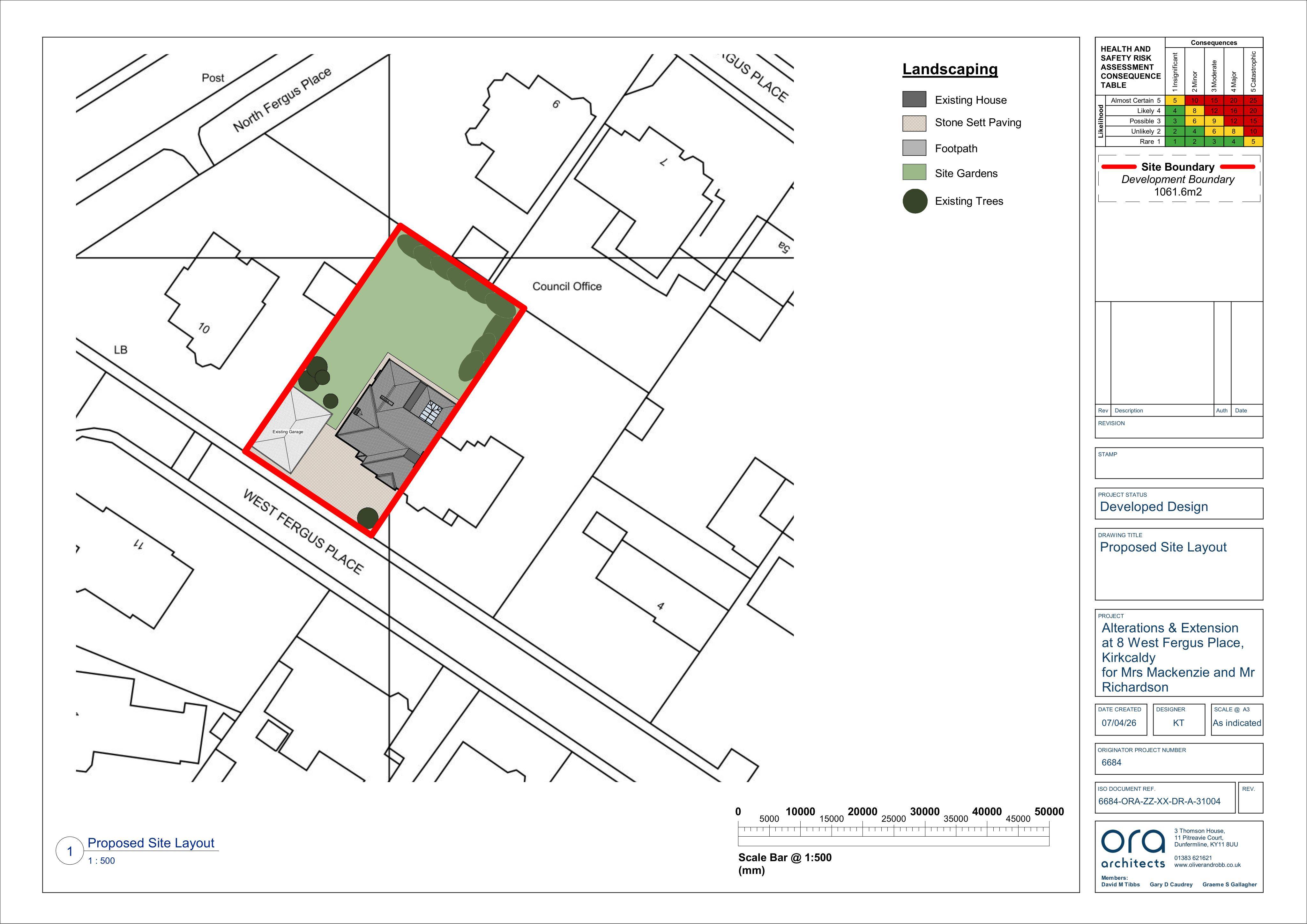Viewport: 1307px width, 924px height.
Task: Click the Developed Design project status
Action: point(1154,507)
